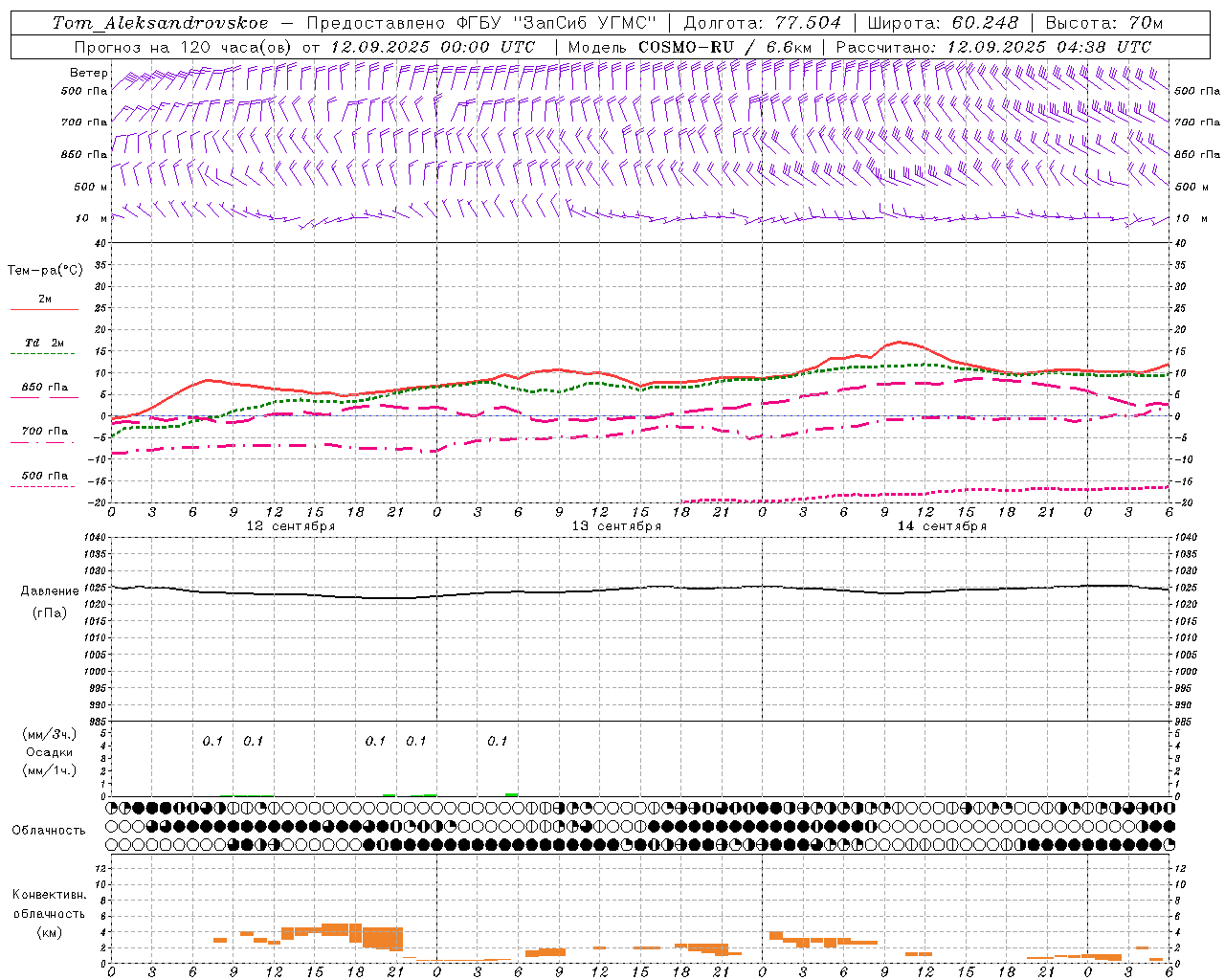Click the 12 сентября date label

coord(291,526)
